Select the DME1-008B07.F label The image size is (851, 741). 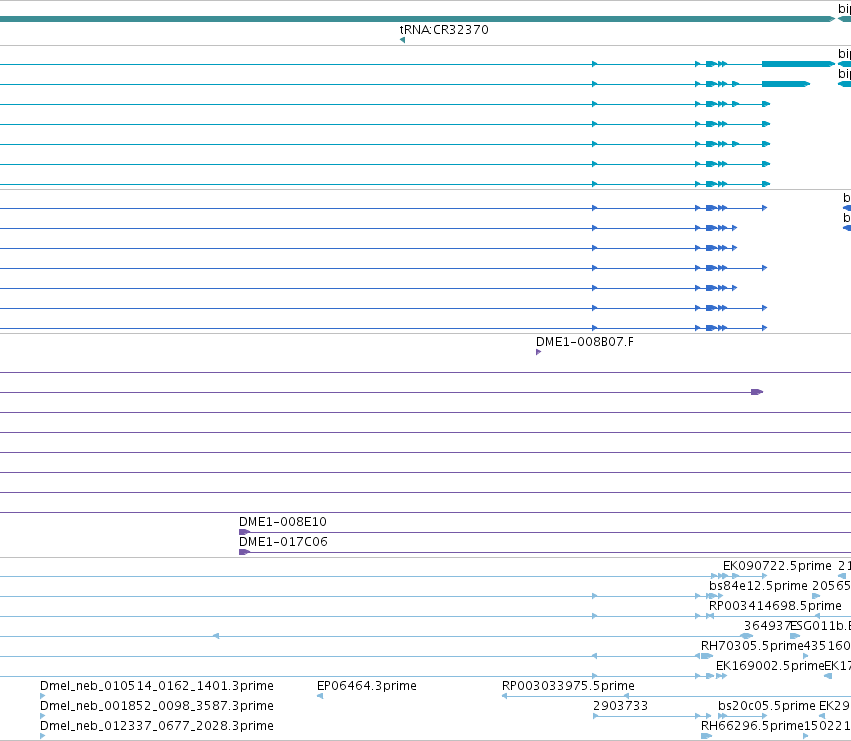point(585,342)
